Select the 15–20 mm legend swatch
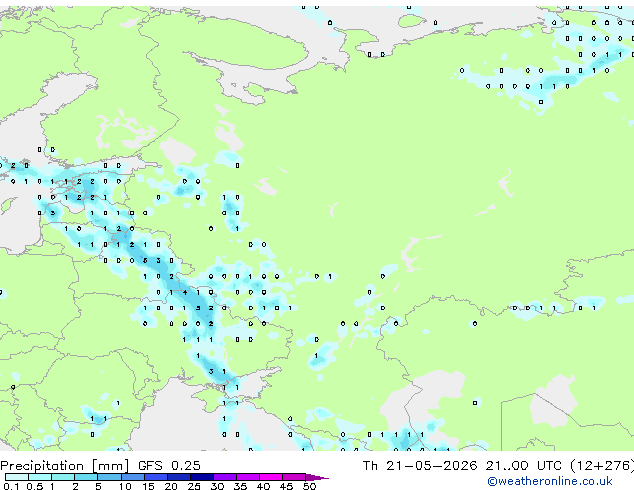This screenshot has width=634, height=490. pyautogui.click(x=155, y=477)
